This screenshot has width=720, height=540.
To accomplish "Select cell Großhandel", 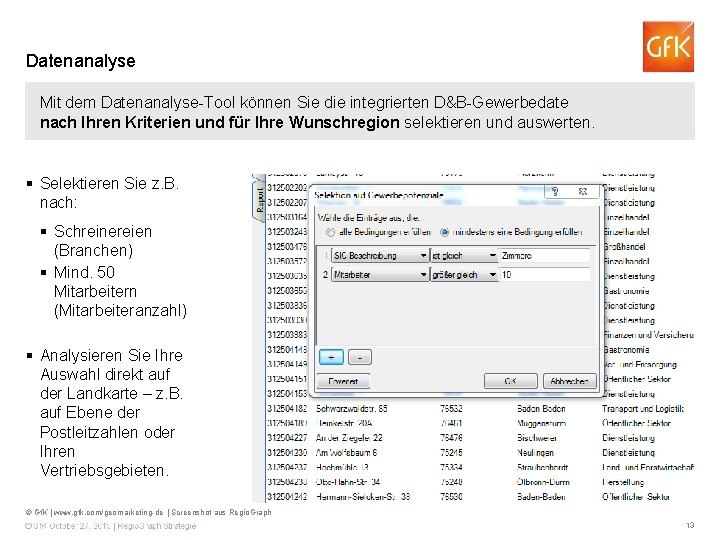I will 624,247.
